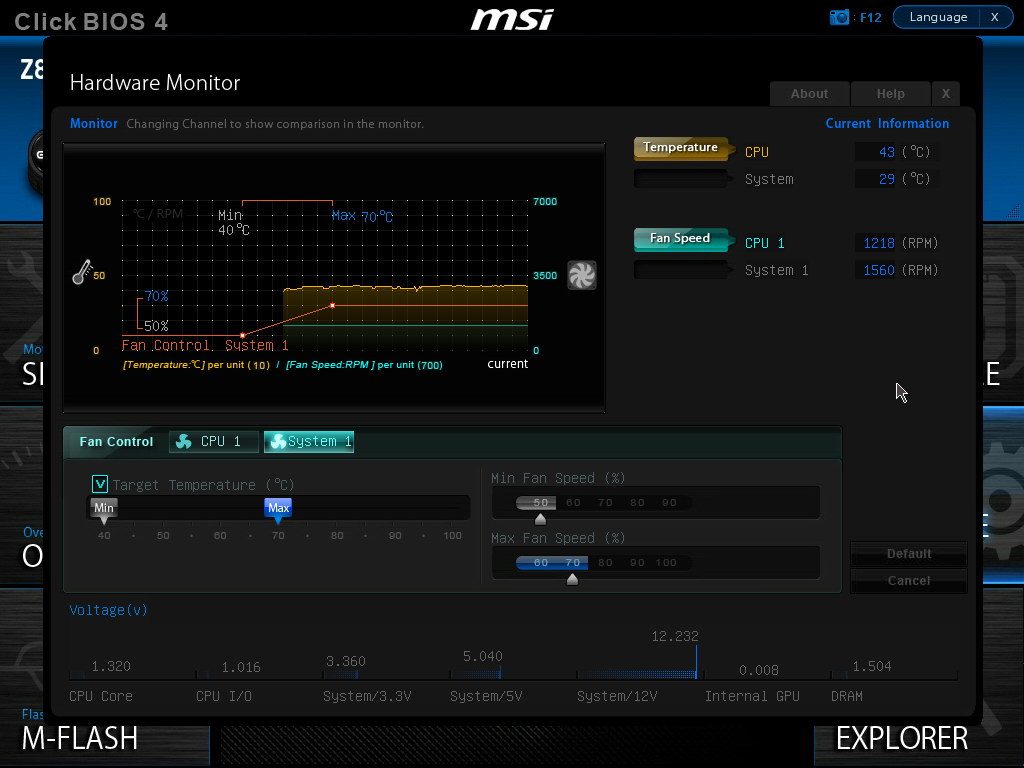Screen dimensions: 1024x768
Task: Click the Default button
Action: [x=908, y=554]
